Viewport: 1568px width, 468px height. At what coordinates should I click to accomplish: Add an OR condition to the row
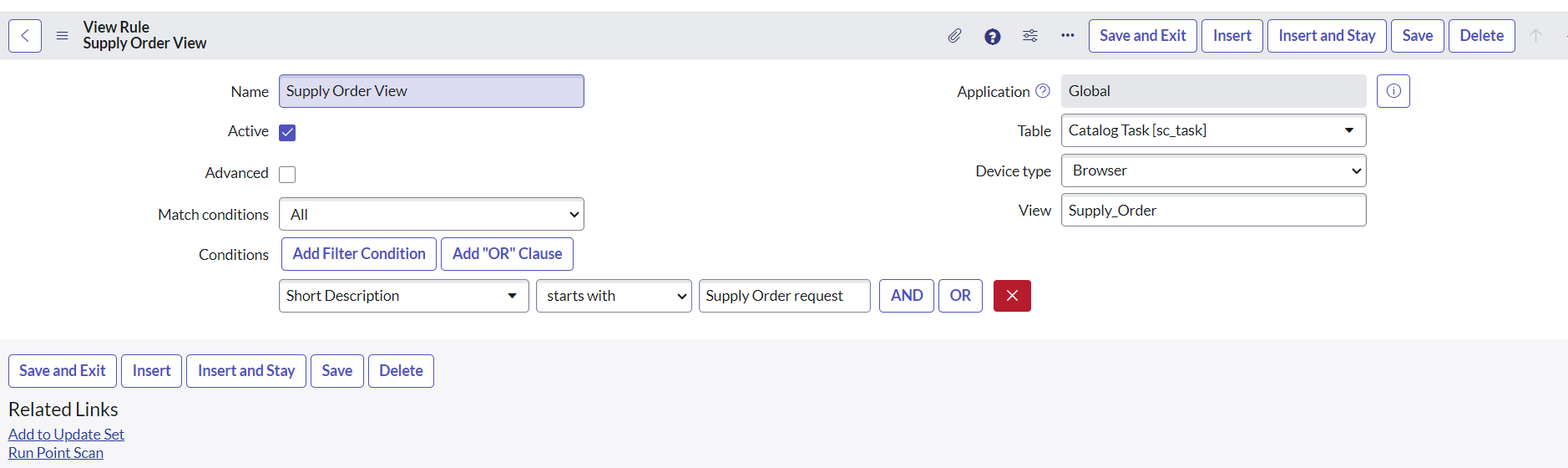[x=960, y=296]
